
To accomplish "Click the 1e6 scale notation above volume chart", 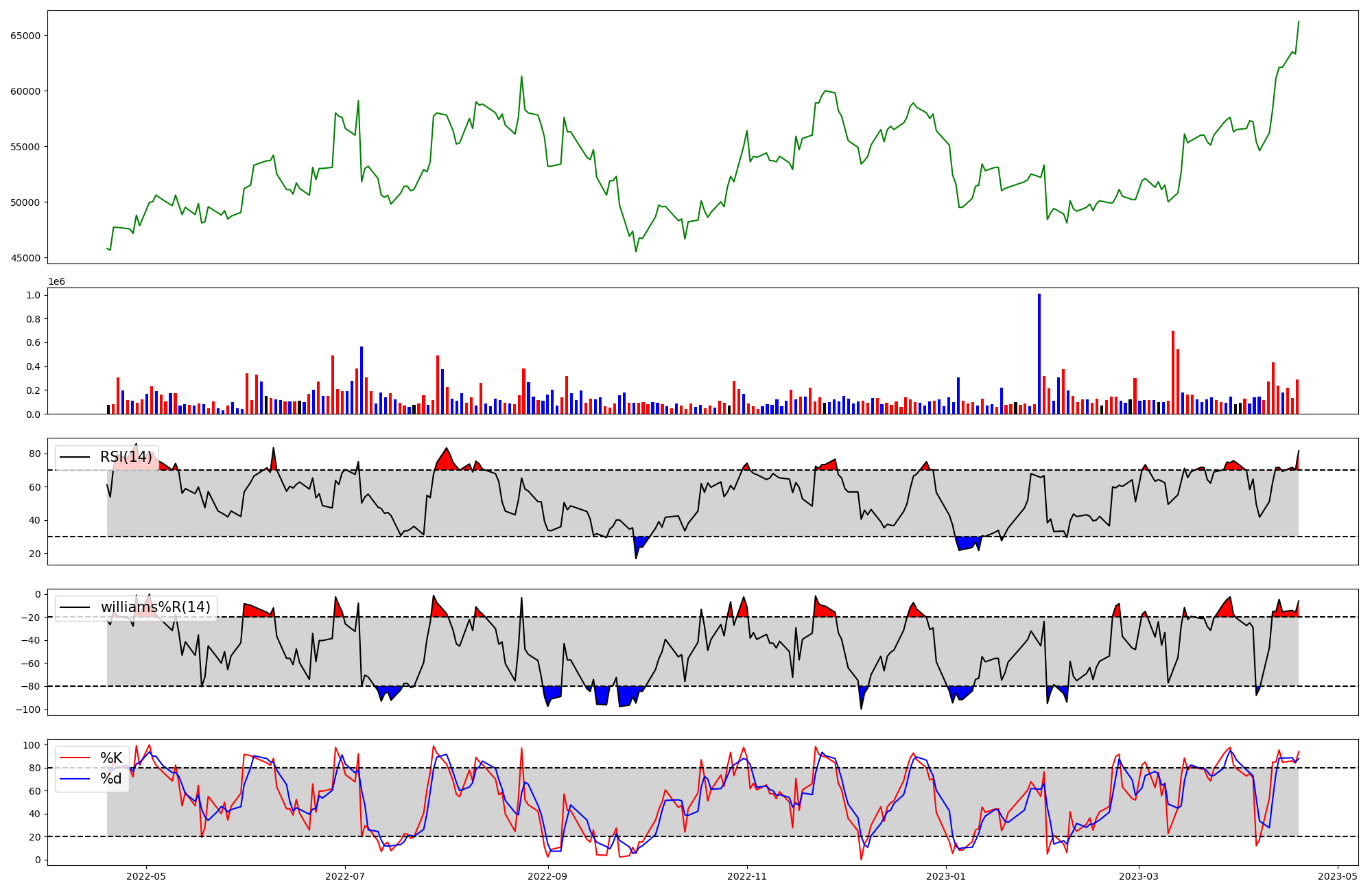I will point(56,281).
